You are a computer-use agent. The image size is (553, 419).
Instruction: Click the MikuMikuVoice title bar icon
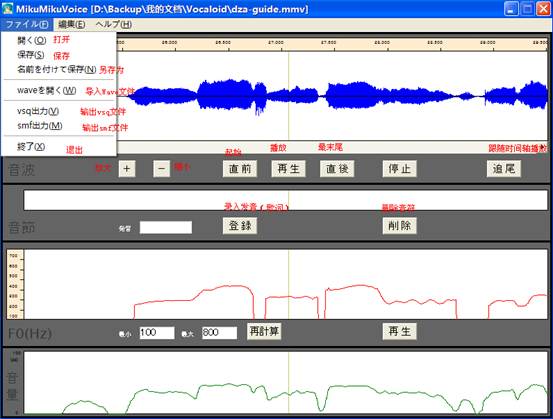click(7, 8)
